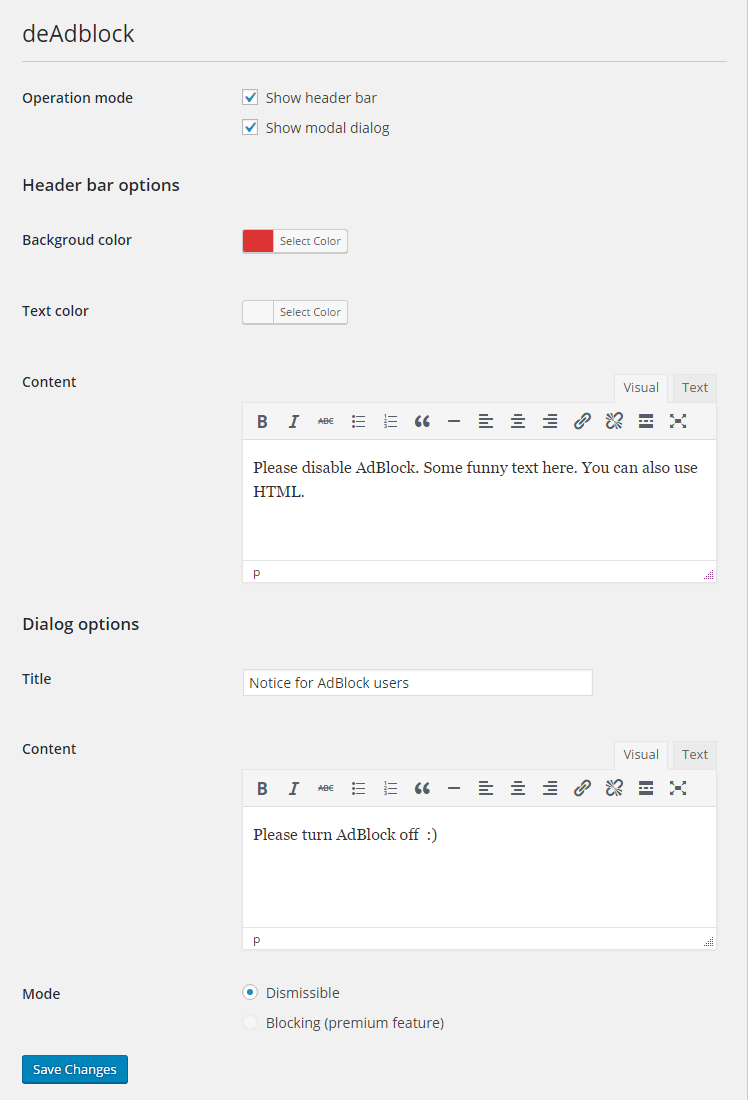This screenshot has height=1100, width=748.
Task: Click into Header bar content text area
Action: (479, 500)
